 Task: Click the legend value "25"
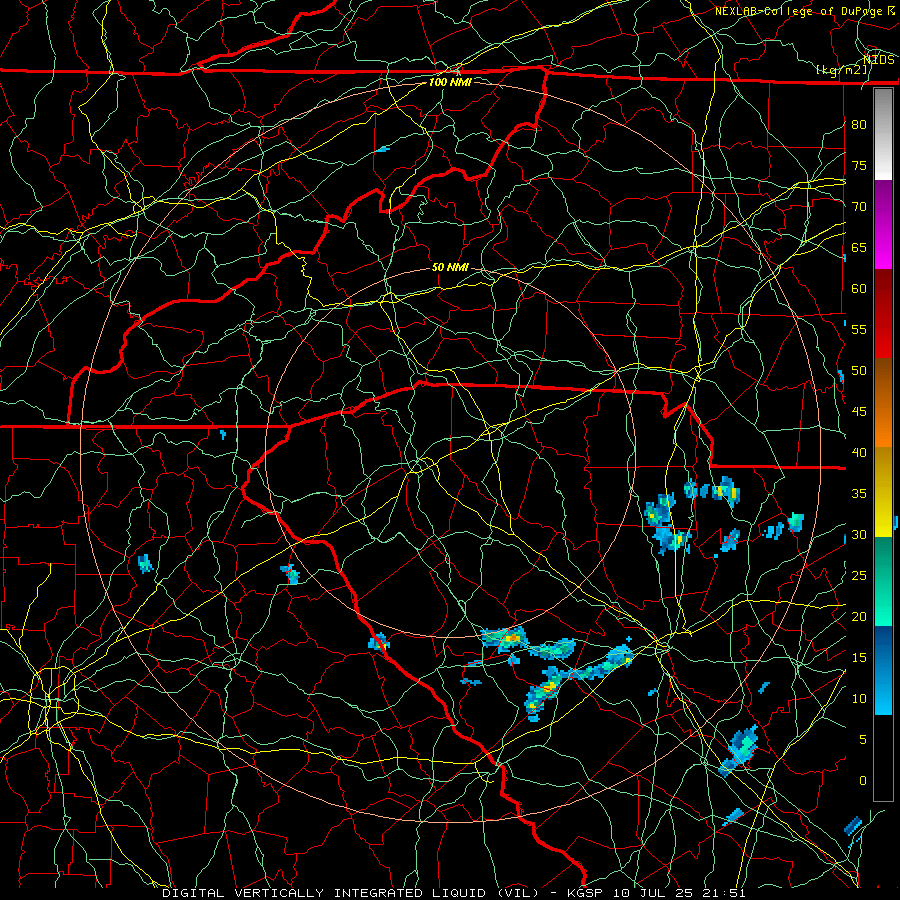point(859,576)
